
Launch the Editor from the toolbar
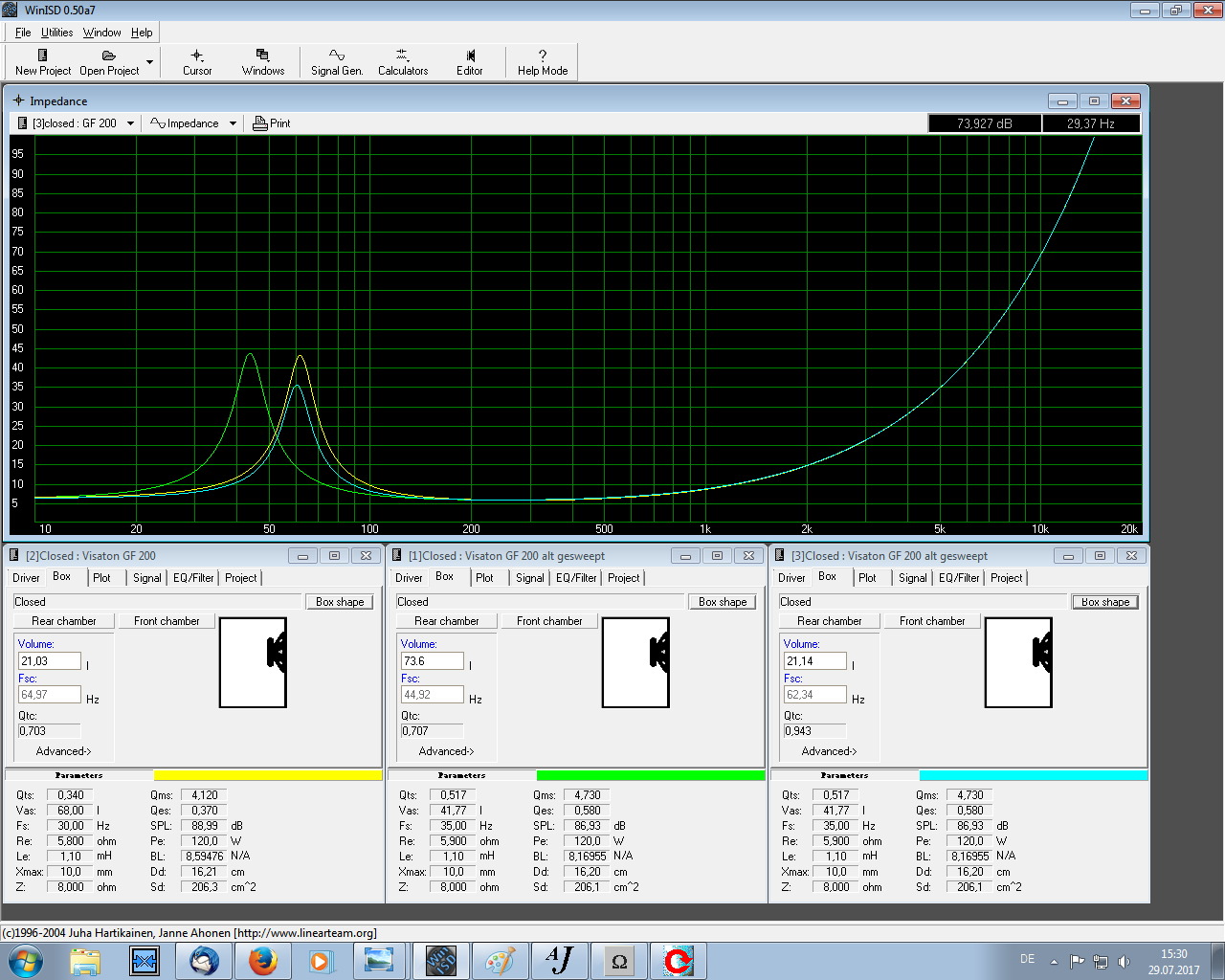tap(469, 62)
